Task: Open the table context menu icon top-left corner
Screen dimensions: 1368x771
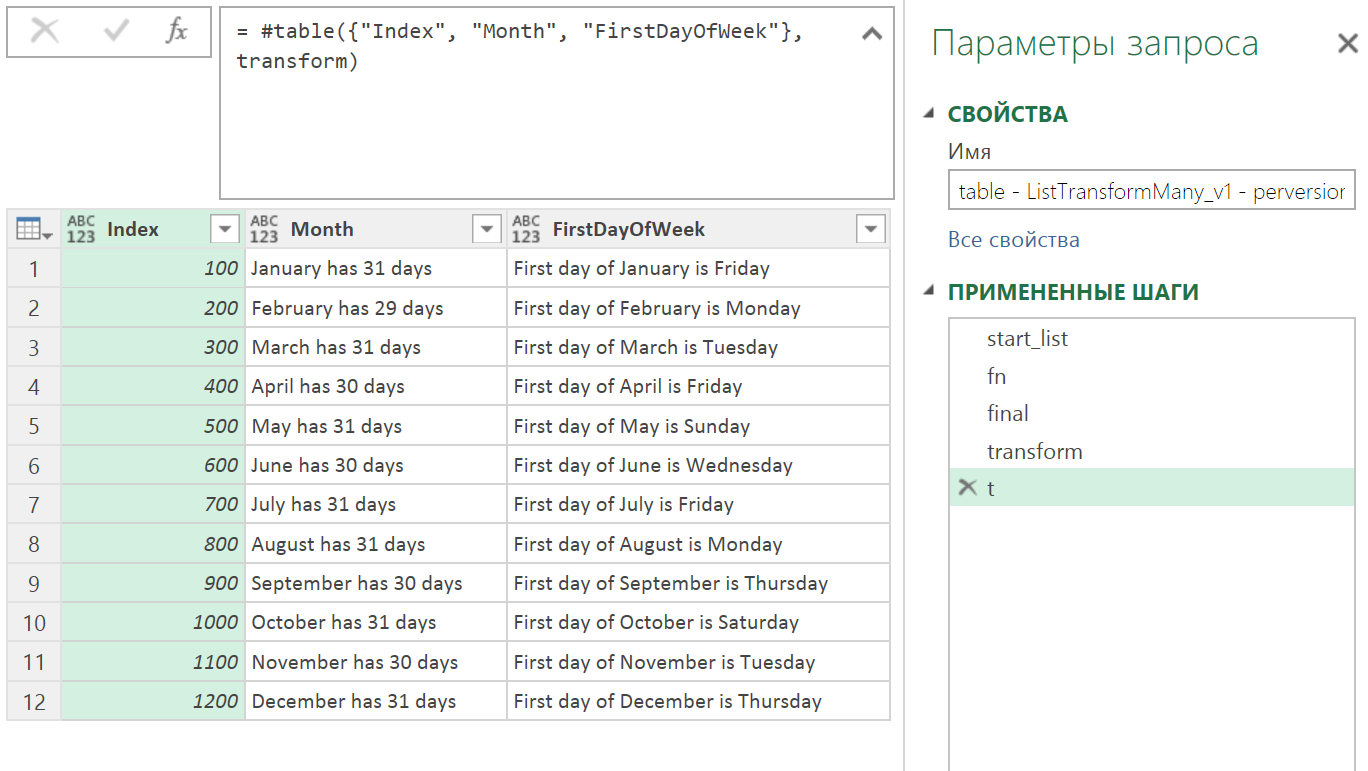Action: (32, 228)
